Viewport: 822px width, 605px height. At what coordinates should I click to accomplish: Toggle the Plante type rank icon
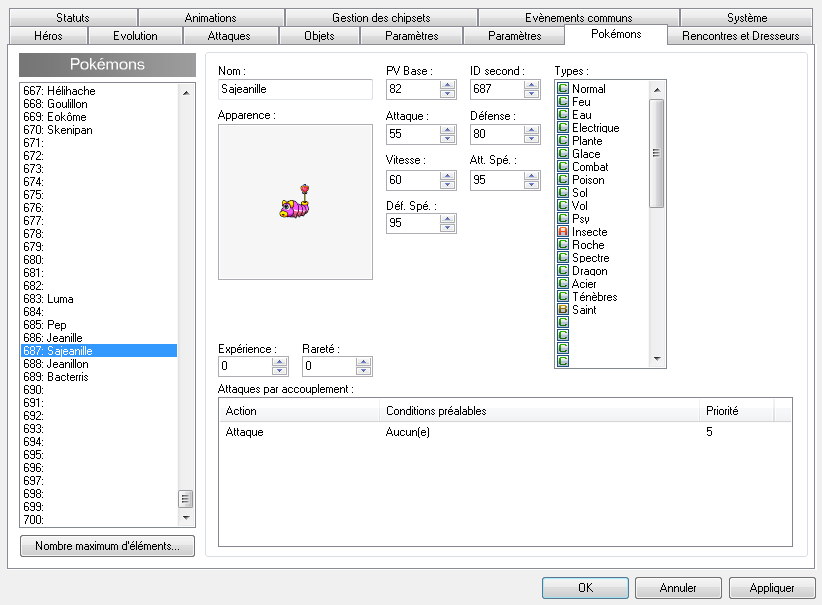563,141
